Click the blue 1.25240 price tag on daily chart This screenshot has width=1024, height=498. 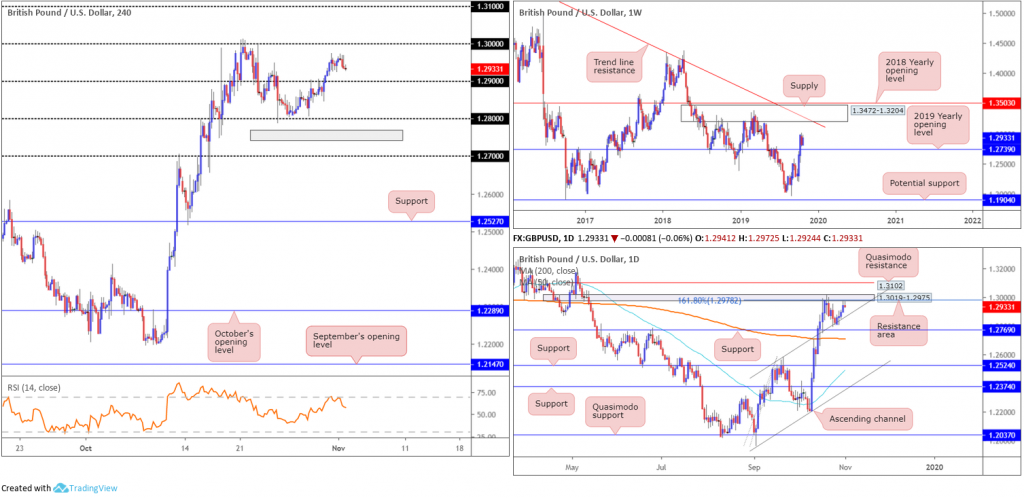[1000, 366]
